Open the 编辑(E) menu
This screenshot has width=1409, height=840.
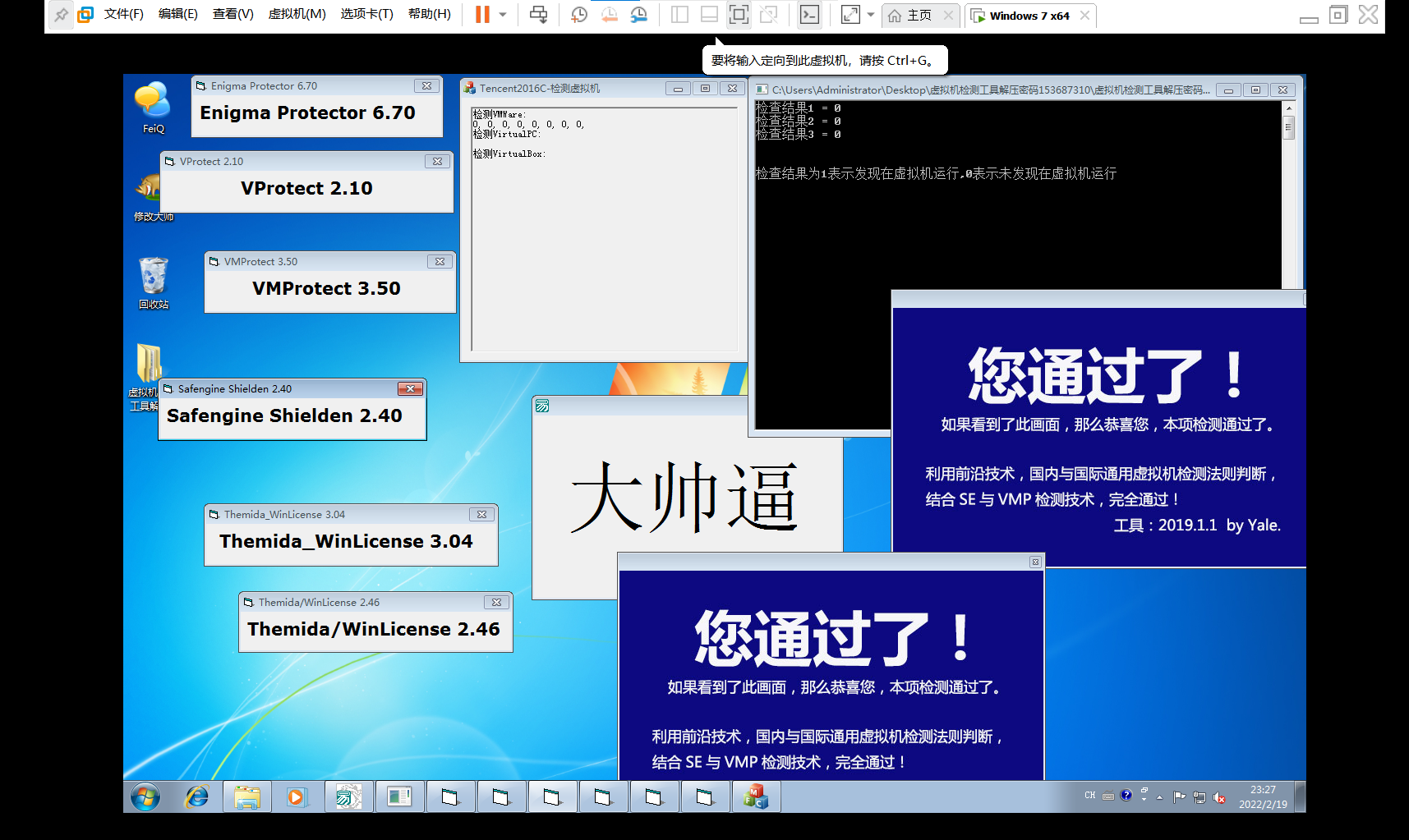point(178,14)
